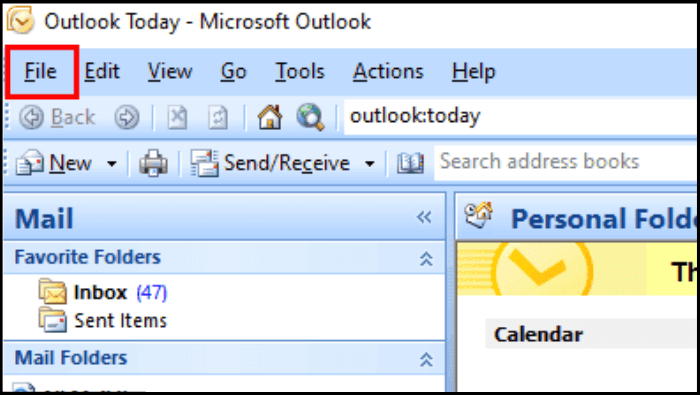Open the Tools menu
This screenshot has width=700, height=395.
[300, 71]
